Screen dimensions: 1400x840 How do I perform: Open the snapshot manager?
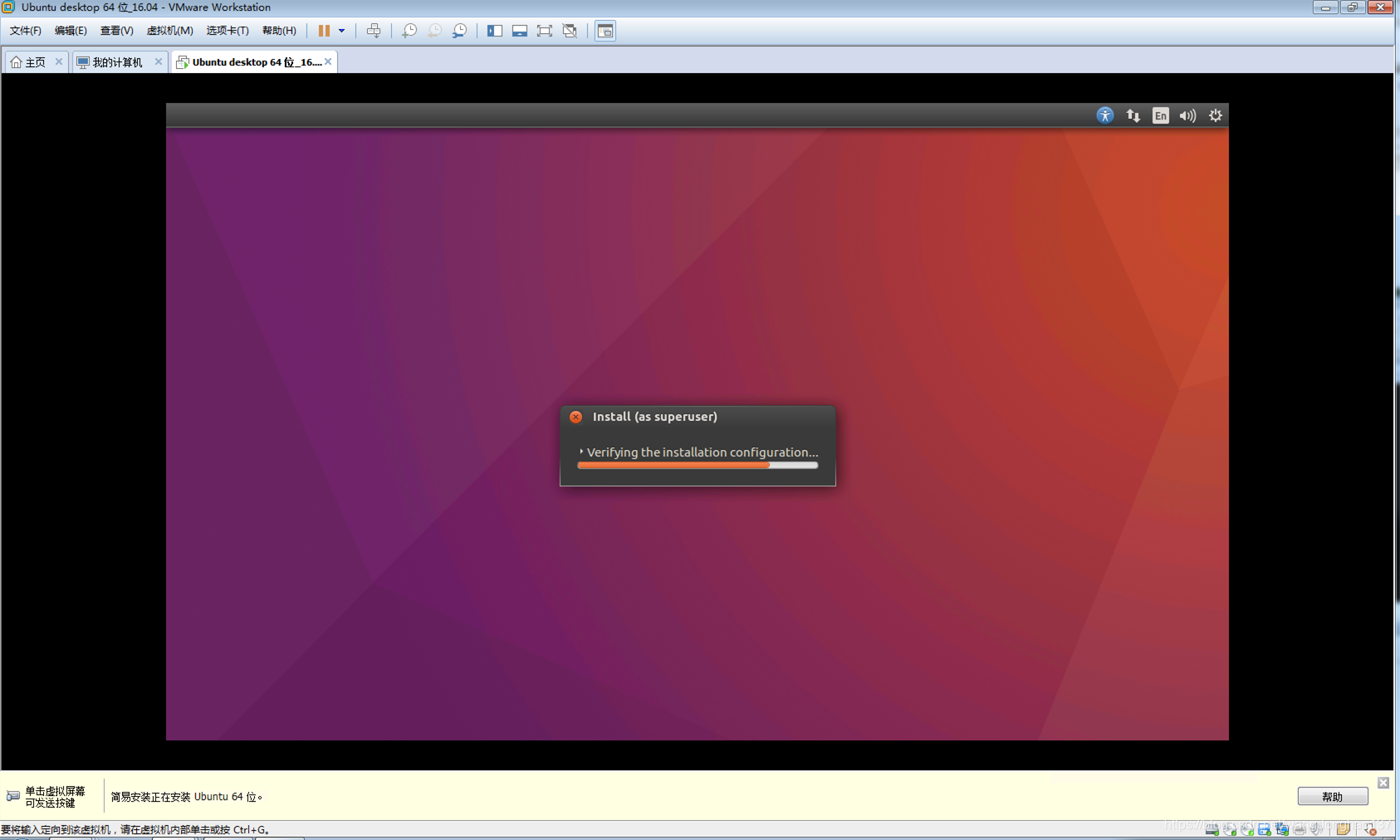pyautogui.click(x=459, y=31)
